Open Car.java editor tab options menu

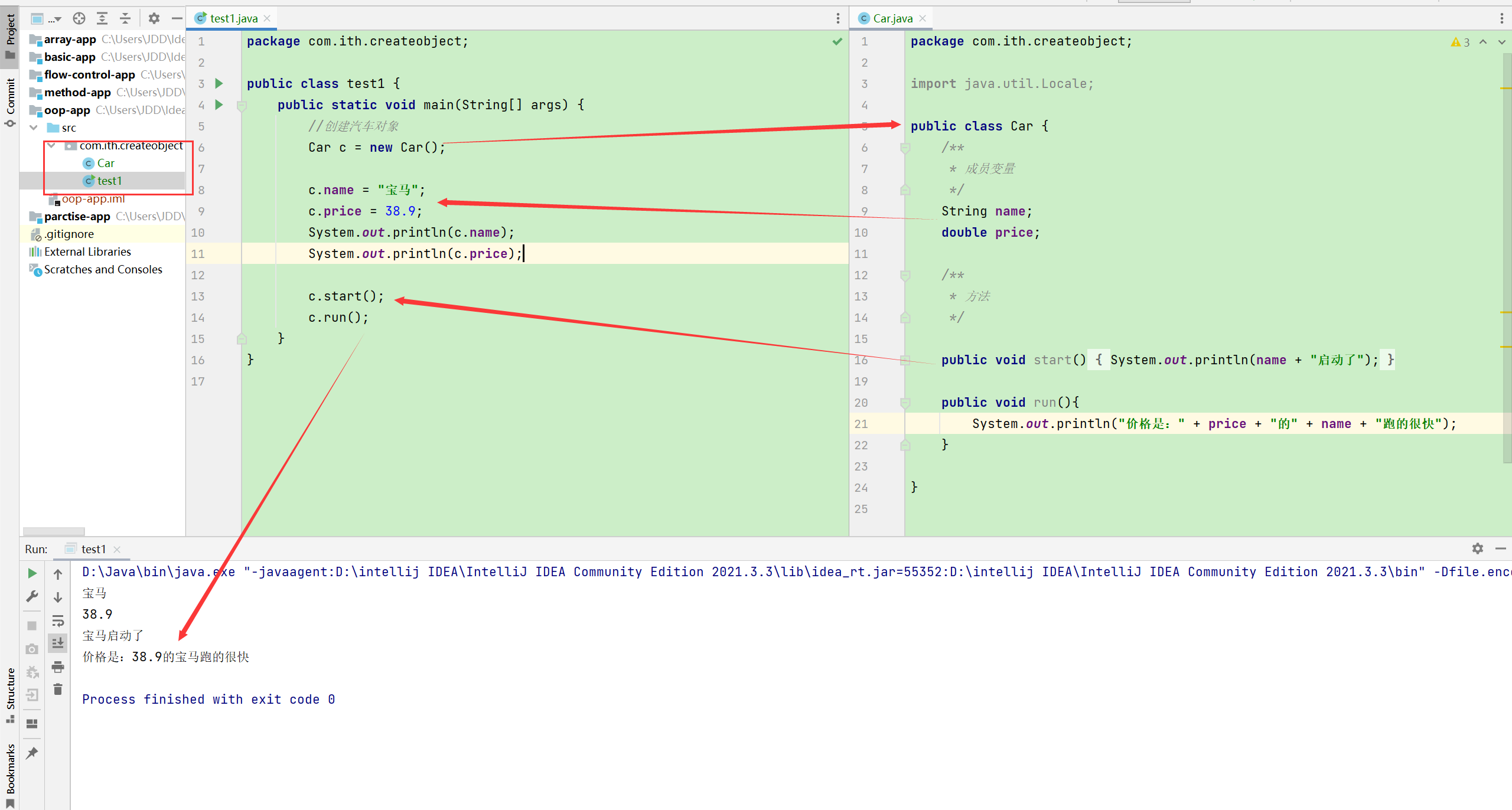(1501, 18)
